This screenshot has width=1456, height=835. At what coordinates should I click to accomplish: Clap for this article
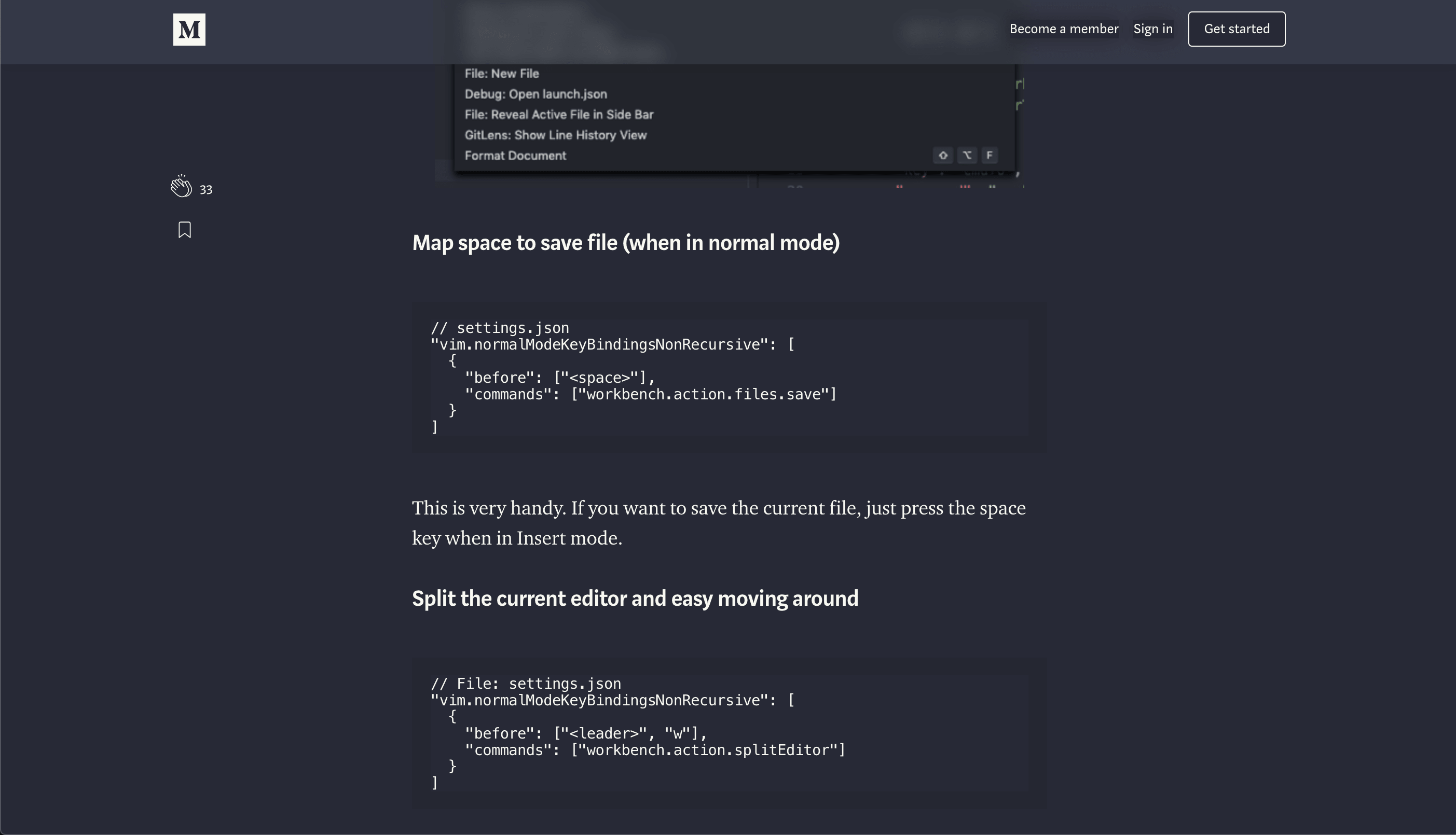click(x=181, y=187)
